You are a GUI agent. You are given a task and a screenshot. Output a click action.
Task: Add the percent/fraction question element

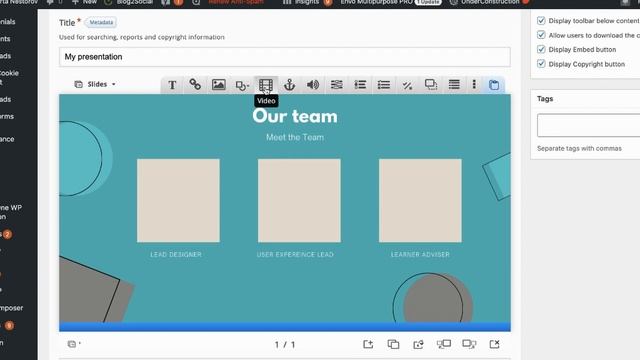coord(407,85)
